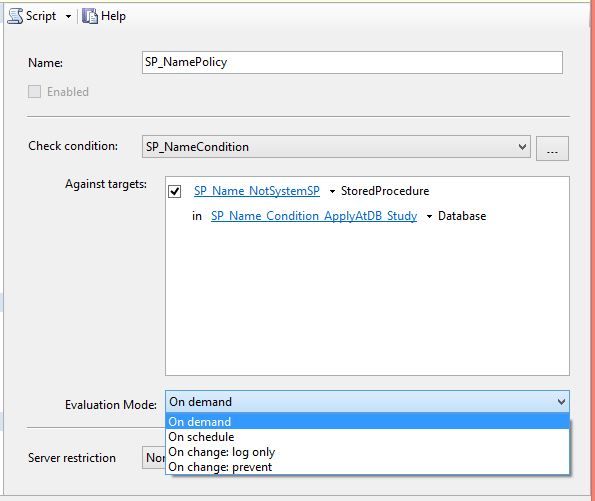595x501 pixels.
Task: Open the Check condition combo box
Action: click(336, 147)
